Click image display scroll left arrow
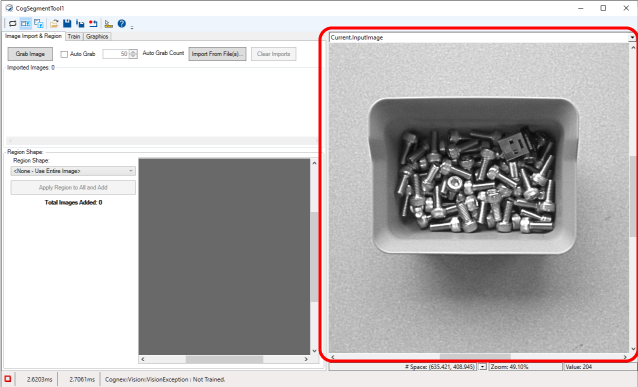 pyautogui.click(x=333, y=357)
